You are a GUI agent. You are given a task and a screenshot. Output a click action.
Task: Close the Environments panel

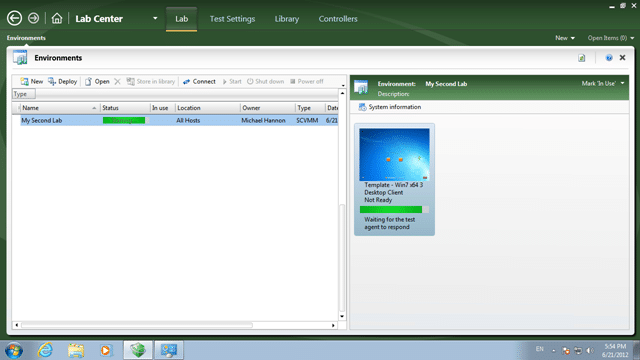tap(622, 58)
